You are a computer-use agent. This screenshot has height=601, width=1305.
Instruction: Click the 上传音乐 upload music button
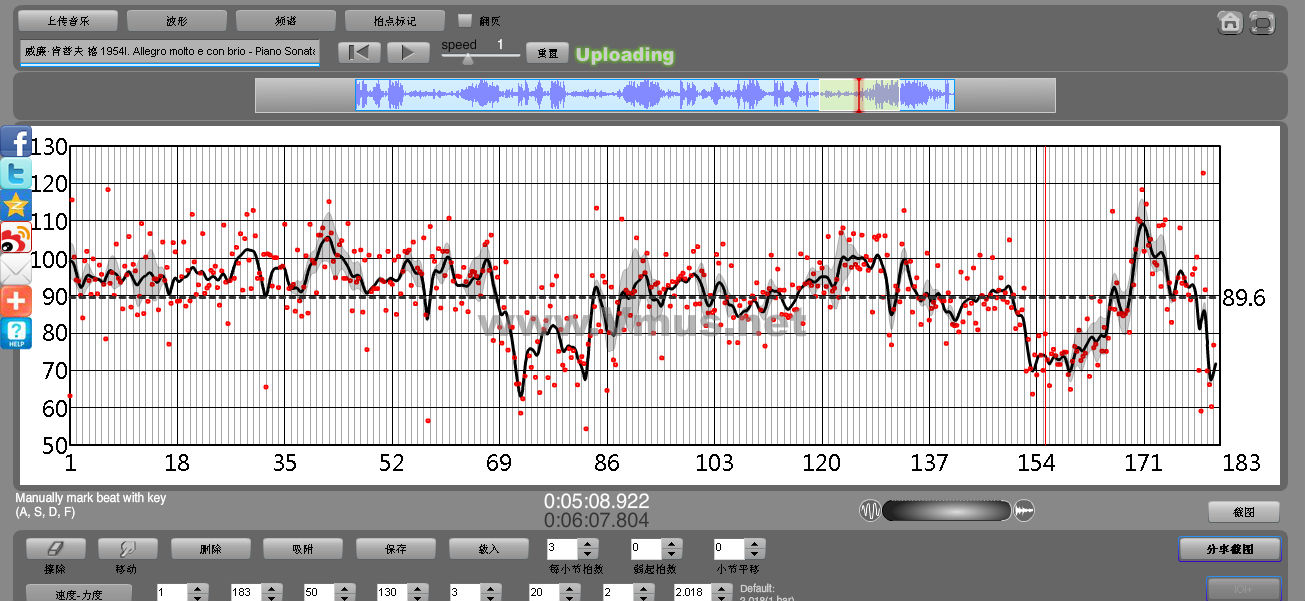pos(68,20)
